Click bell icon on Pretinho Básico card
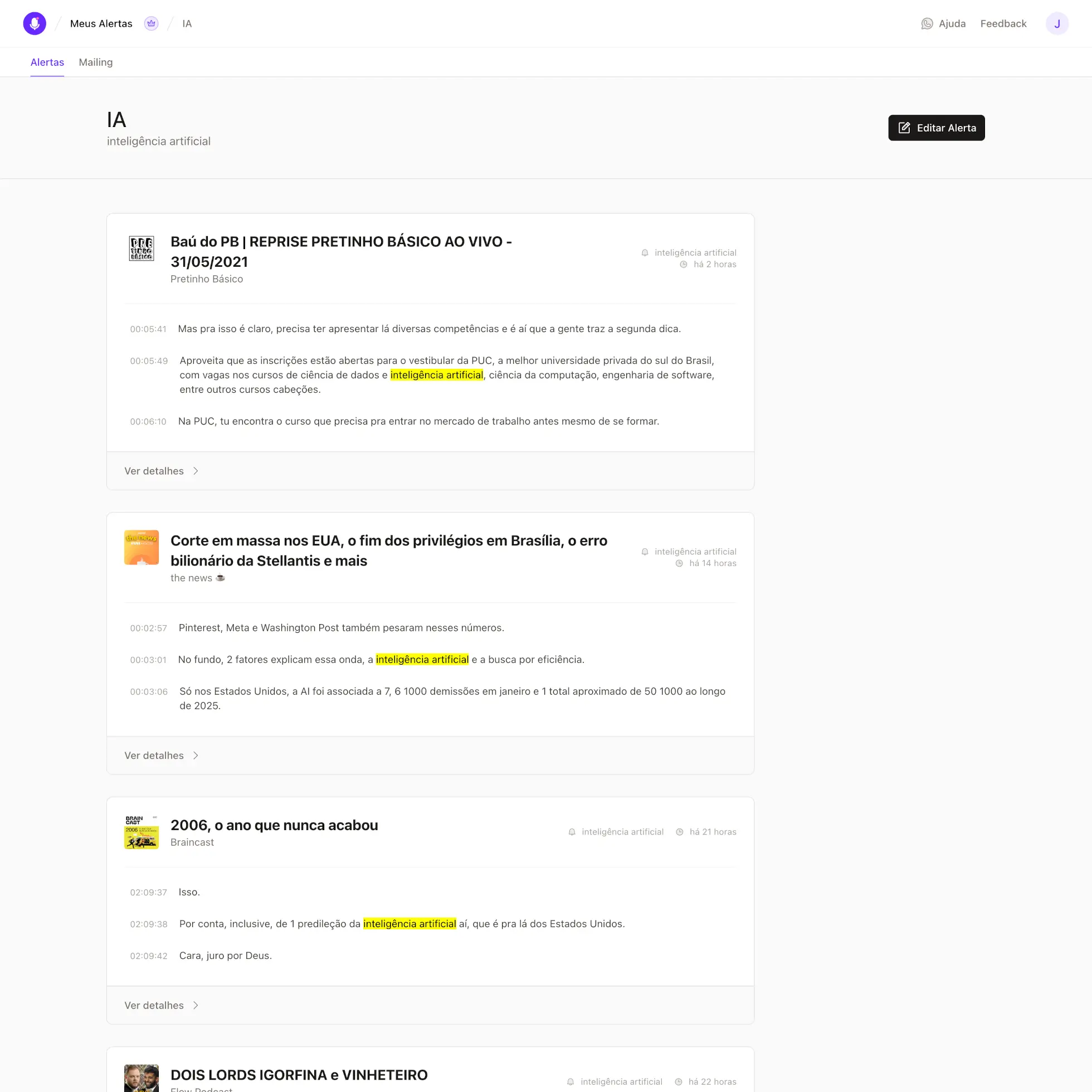This screenshot has height=1092, width=1092. point(645,252)
